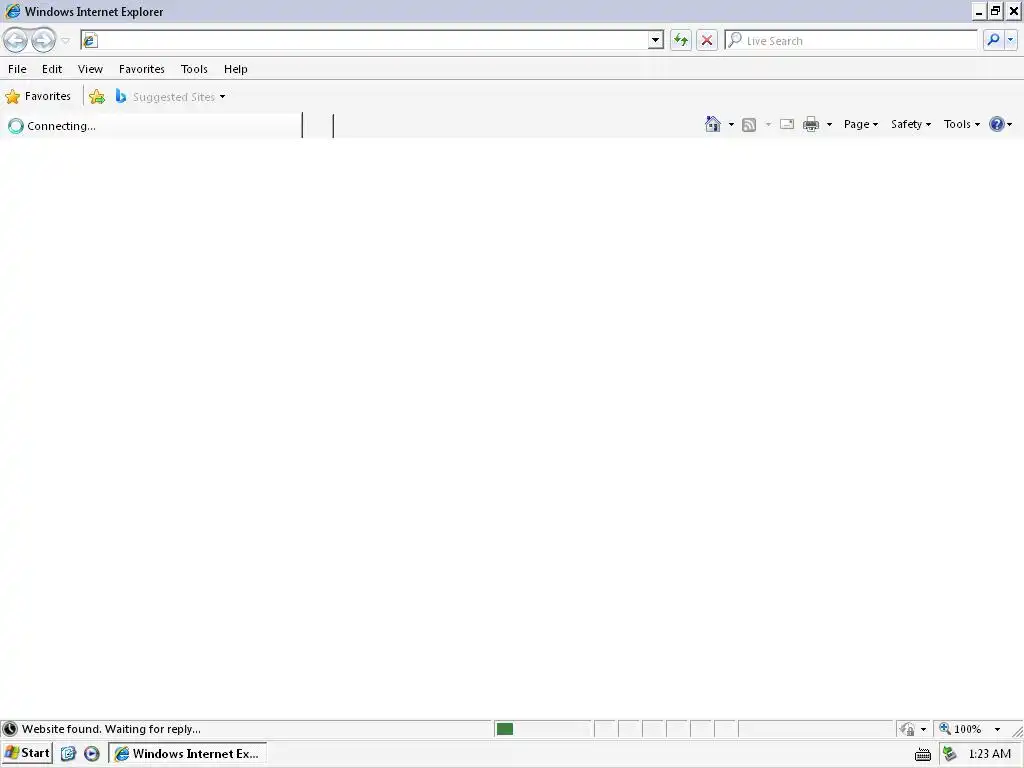The image size is (1024, 768).
Task: Click Show Desktop quick launch icon
Action: [x=69, y=754]
